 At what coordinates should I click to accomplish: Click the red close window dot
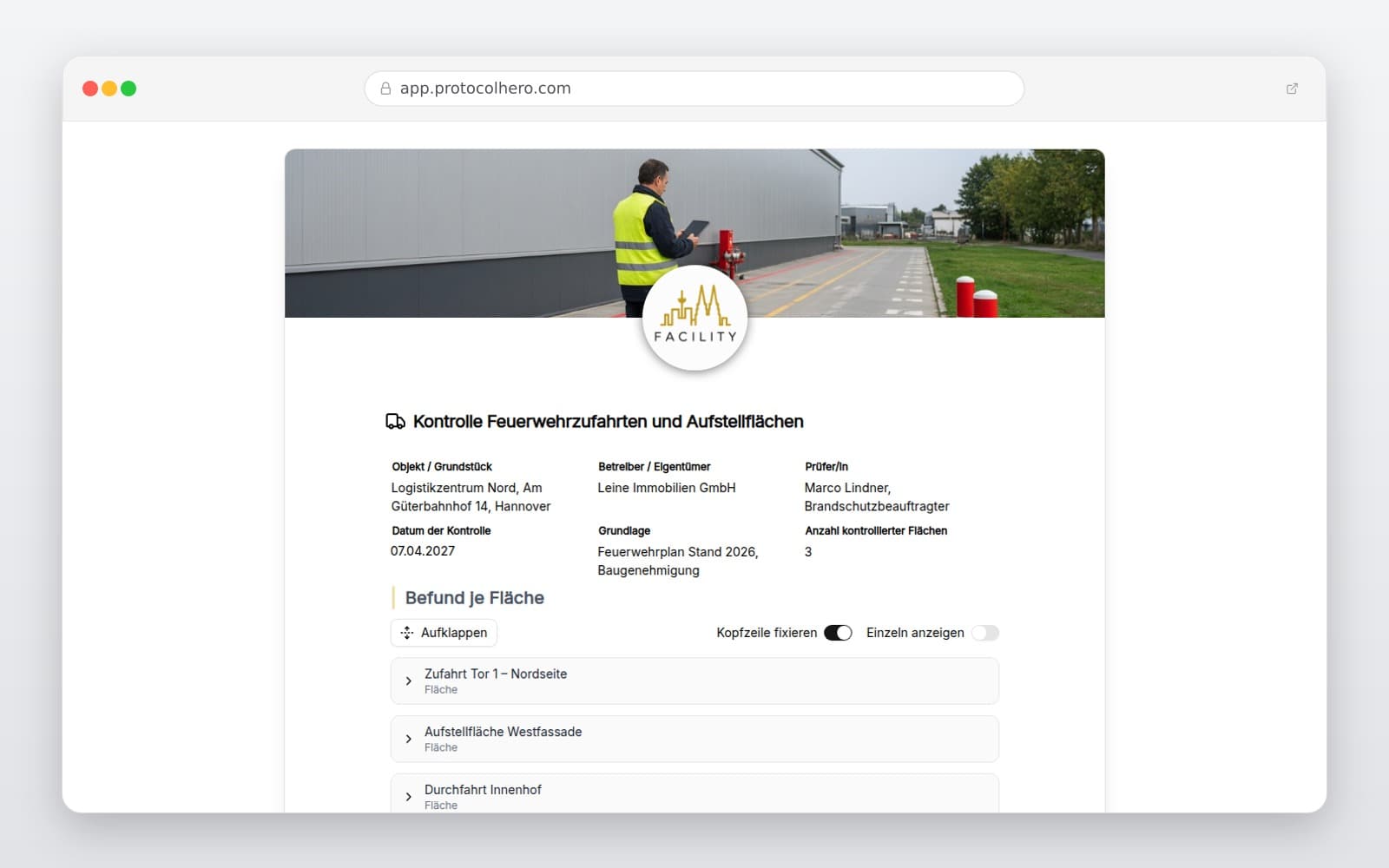pos(90,89)
